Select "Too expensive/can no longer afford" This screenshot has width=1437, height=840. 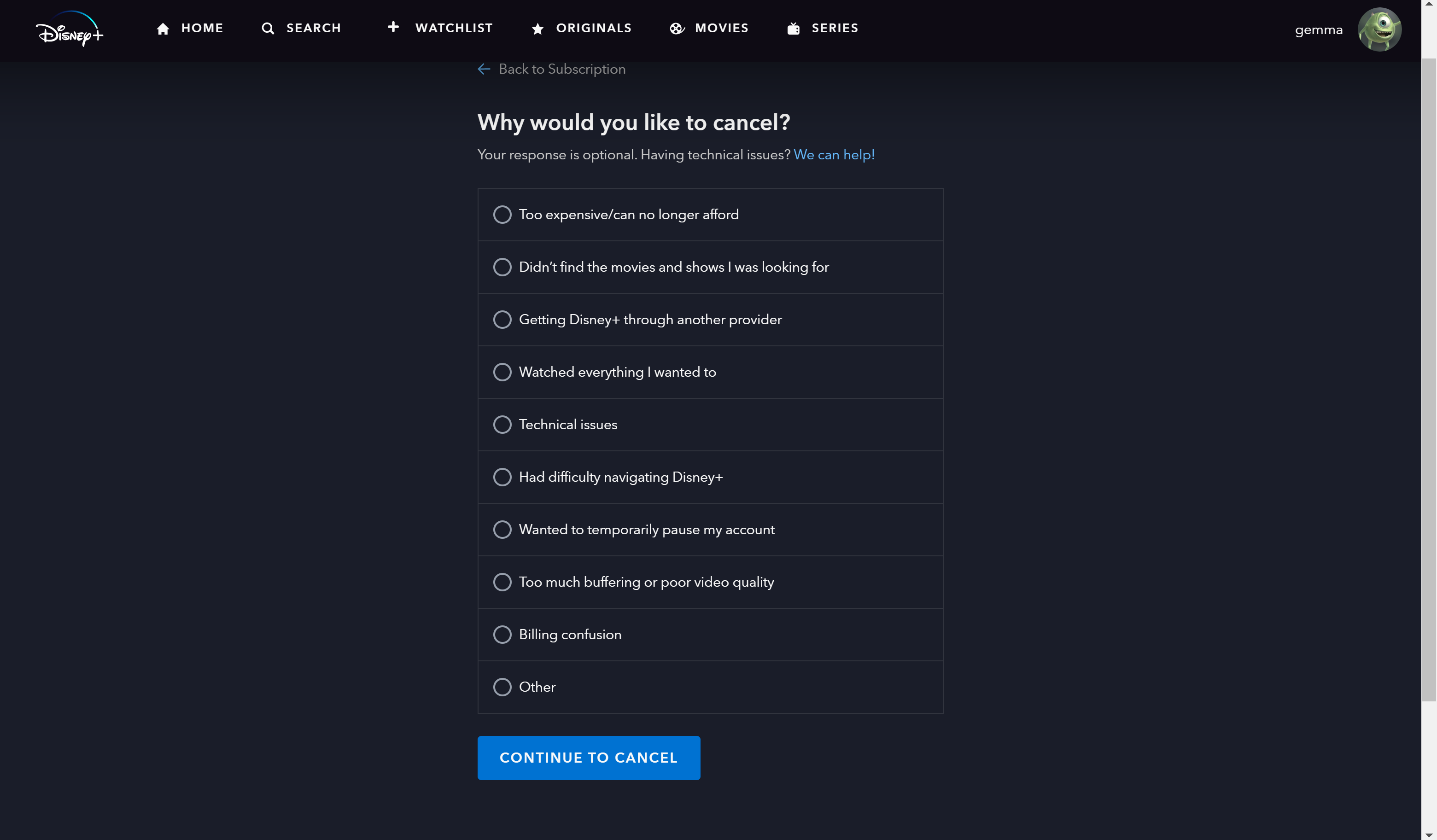click(711, 215)
